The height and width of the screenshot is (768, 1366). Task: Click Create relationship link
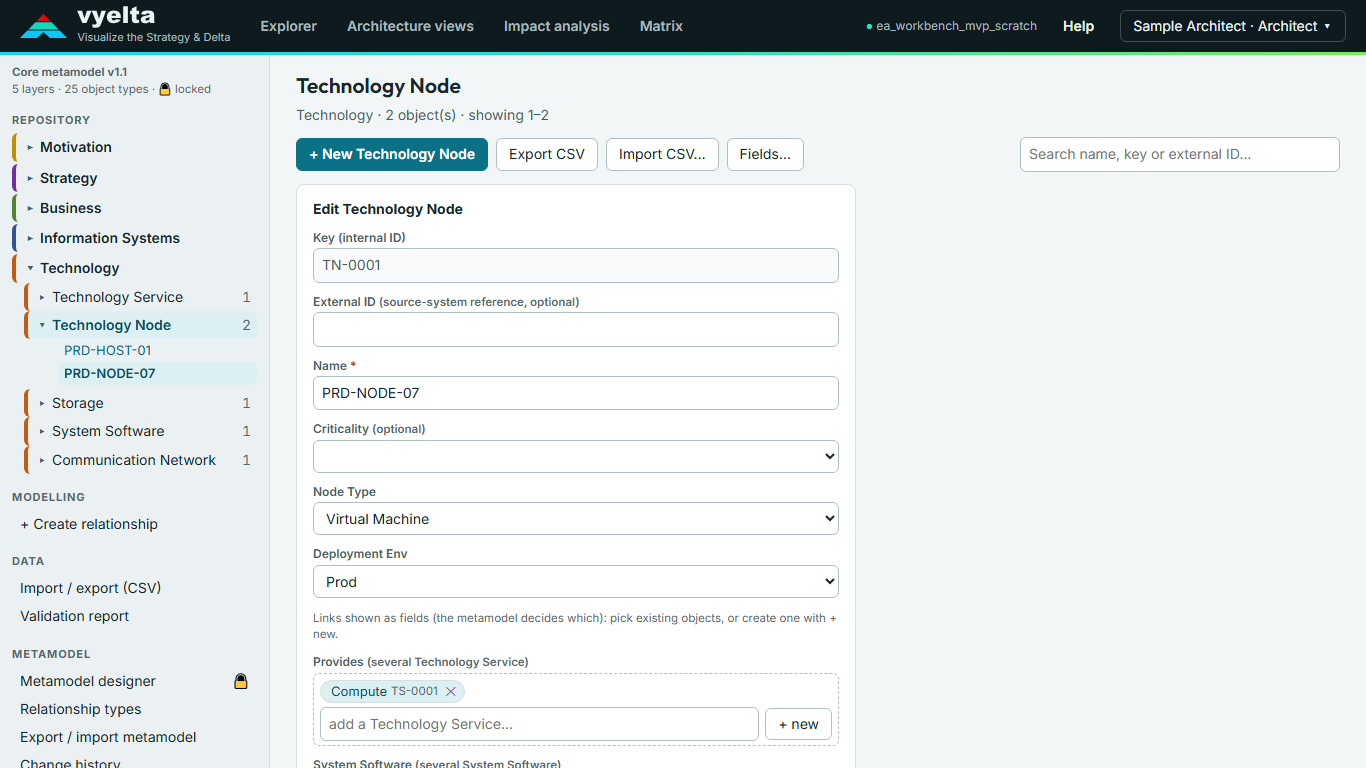[x=89, y=524]
